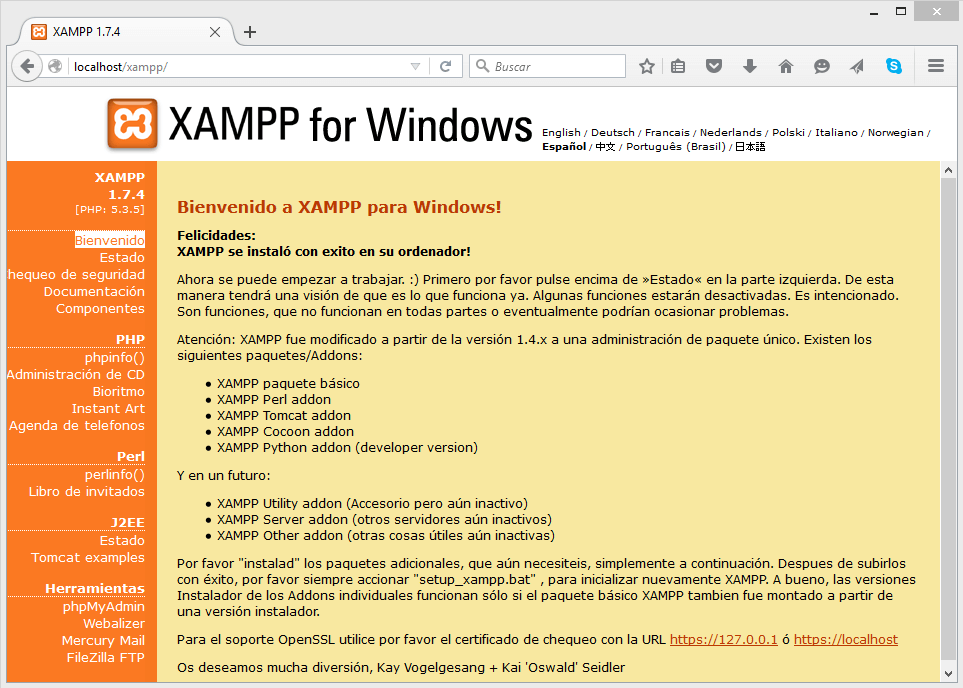Show bookmarks list icon
This screenshot has height=688, width=963.
pos(678,66)
